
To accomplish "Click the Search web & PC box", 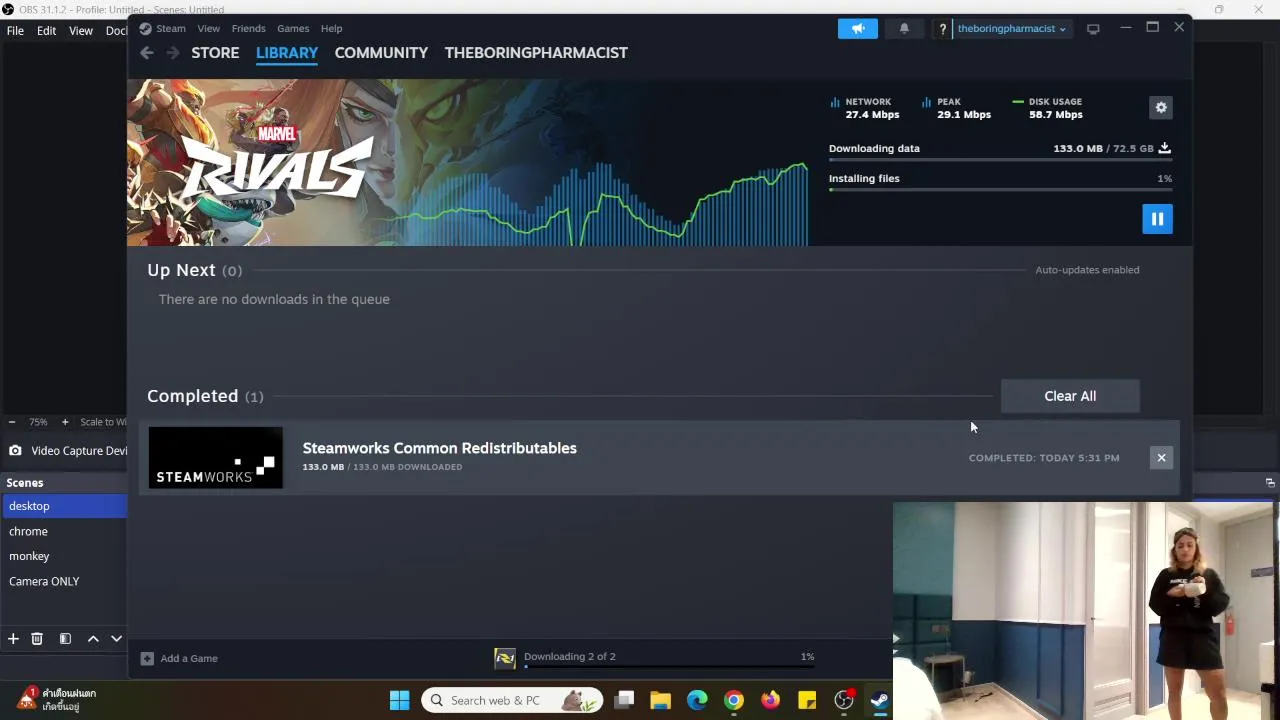I will pos(511,700).
